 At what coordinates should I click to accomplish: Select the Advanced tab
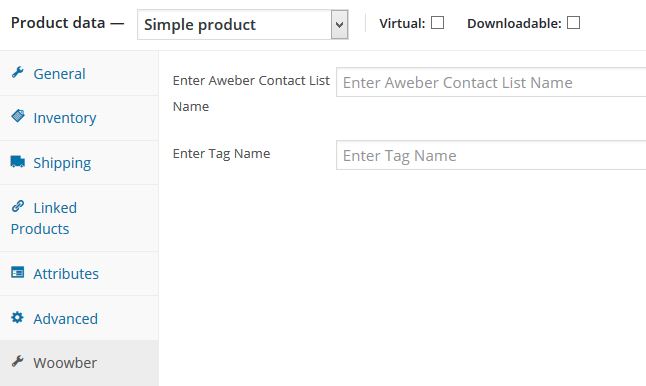tap(79, 318)
